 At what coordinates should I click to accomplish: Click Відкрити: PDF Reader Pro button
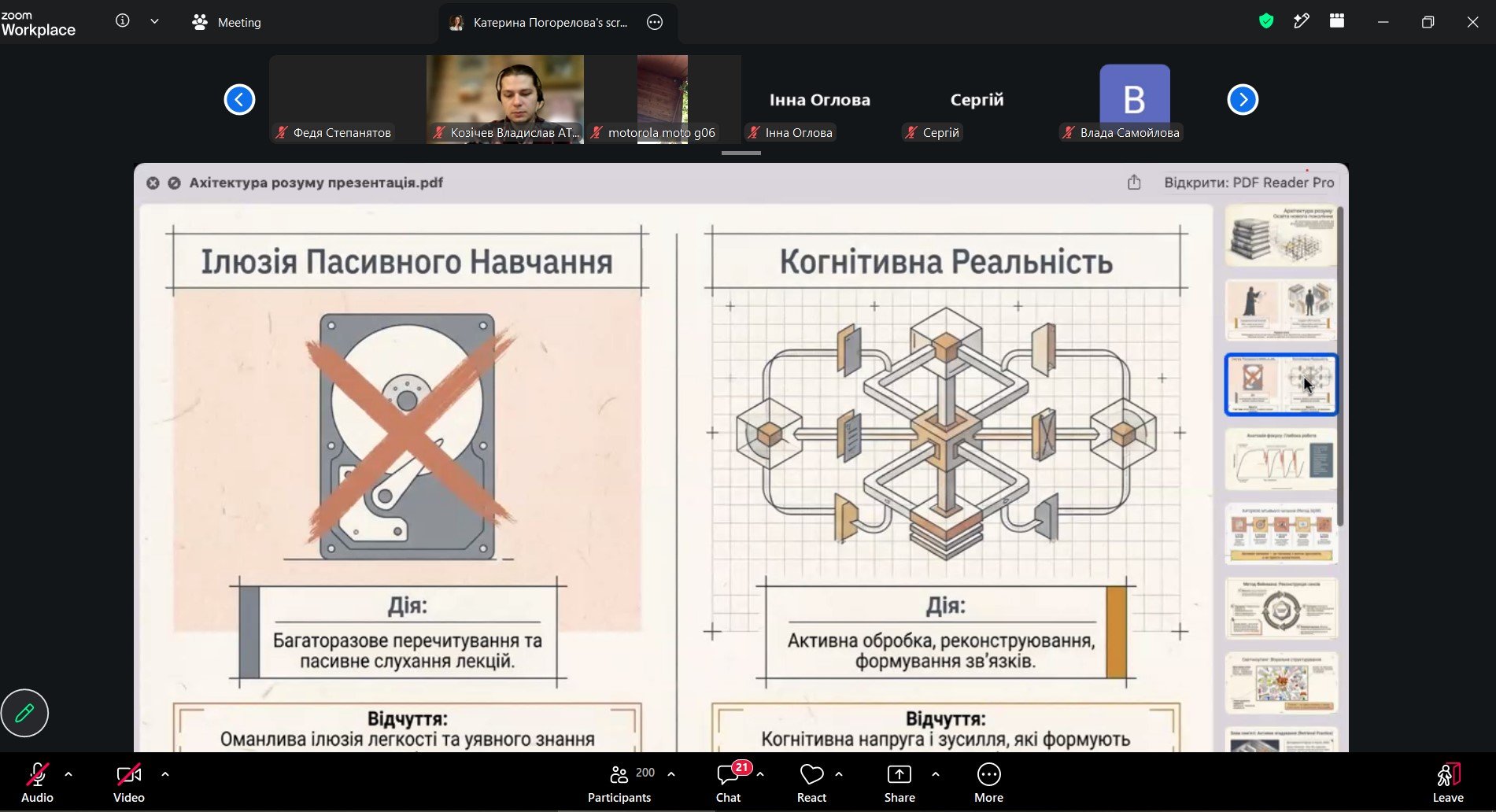(x=1249, y=183)
